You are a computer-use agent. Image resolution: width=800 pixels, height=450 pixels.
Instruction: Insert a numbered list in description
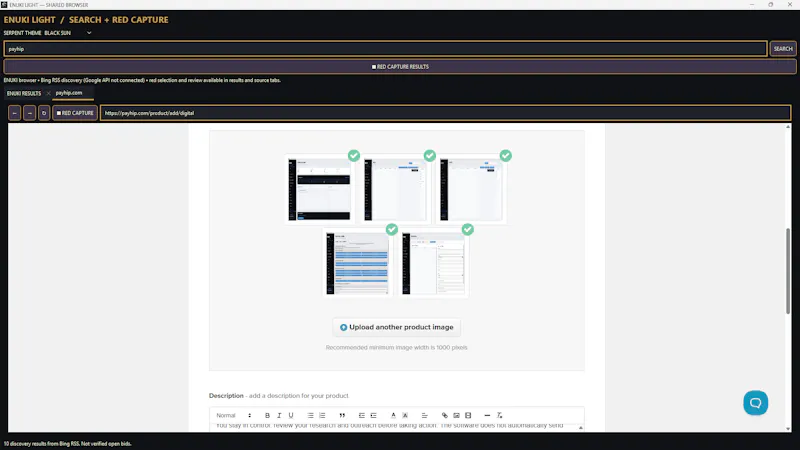(x=322, y=415)
